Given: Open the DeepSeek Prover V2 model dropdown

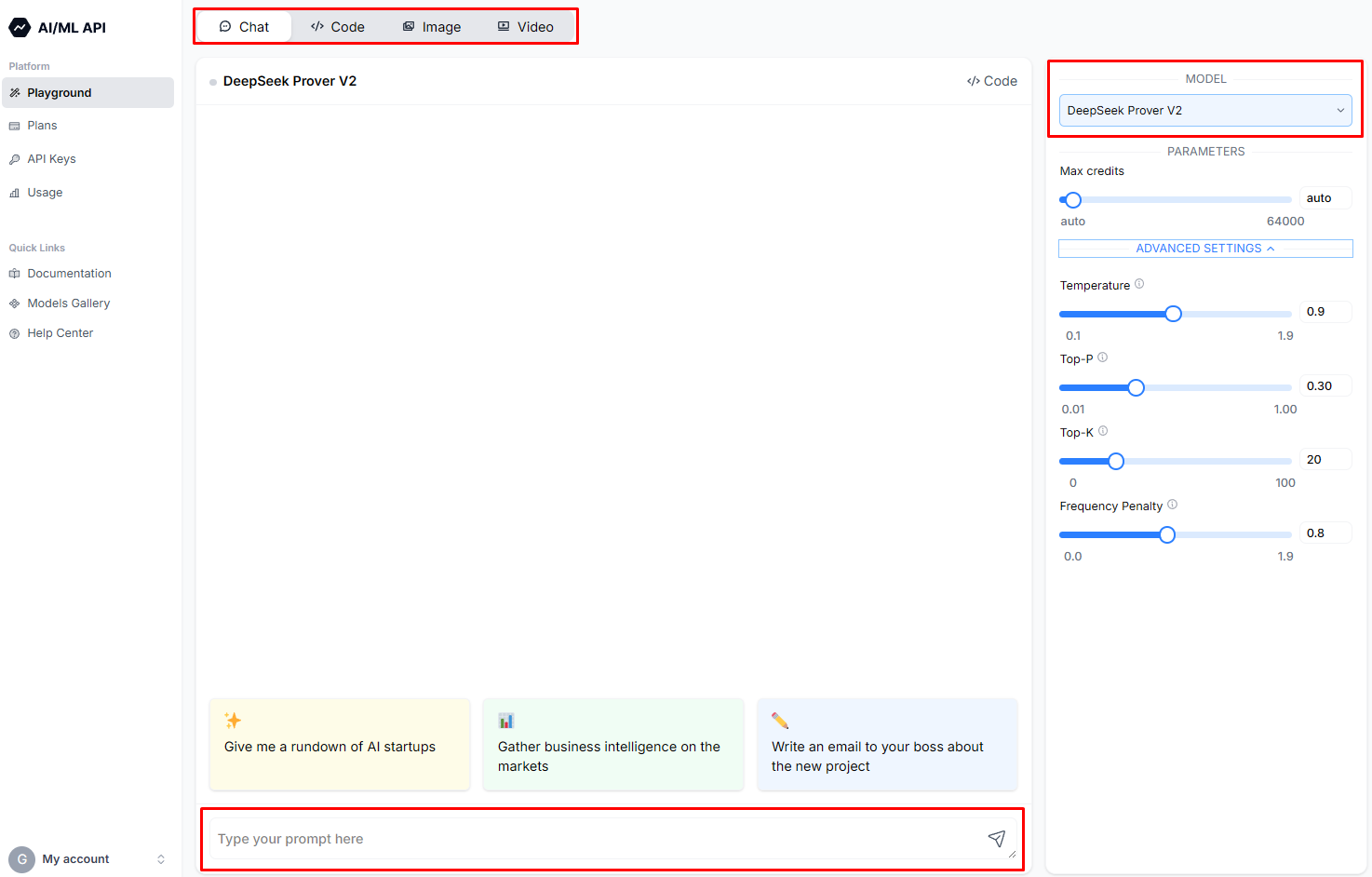Looking at the screenshot, I should 1205,111.
